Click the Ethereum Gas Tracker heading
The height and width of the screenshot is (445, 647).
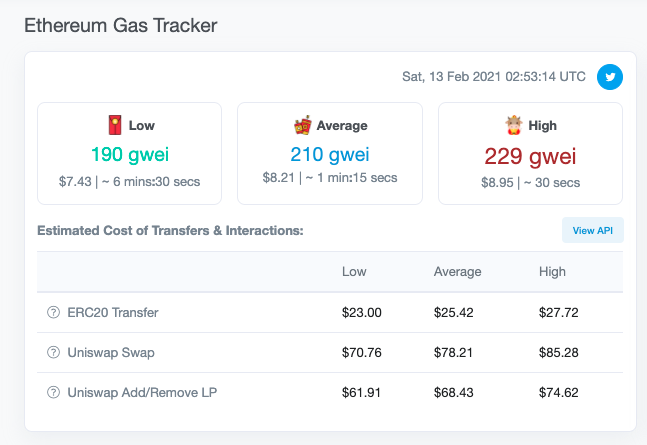pyautogui.click(x=120, y=26)
